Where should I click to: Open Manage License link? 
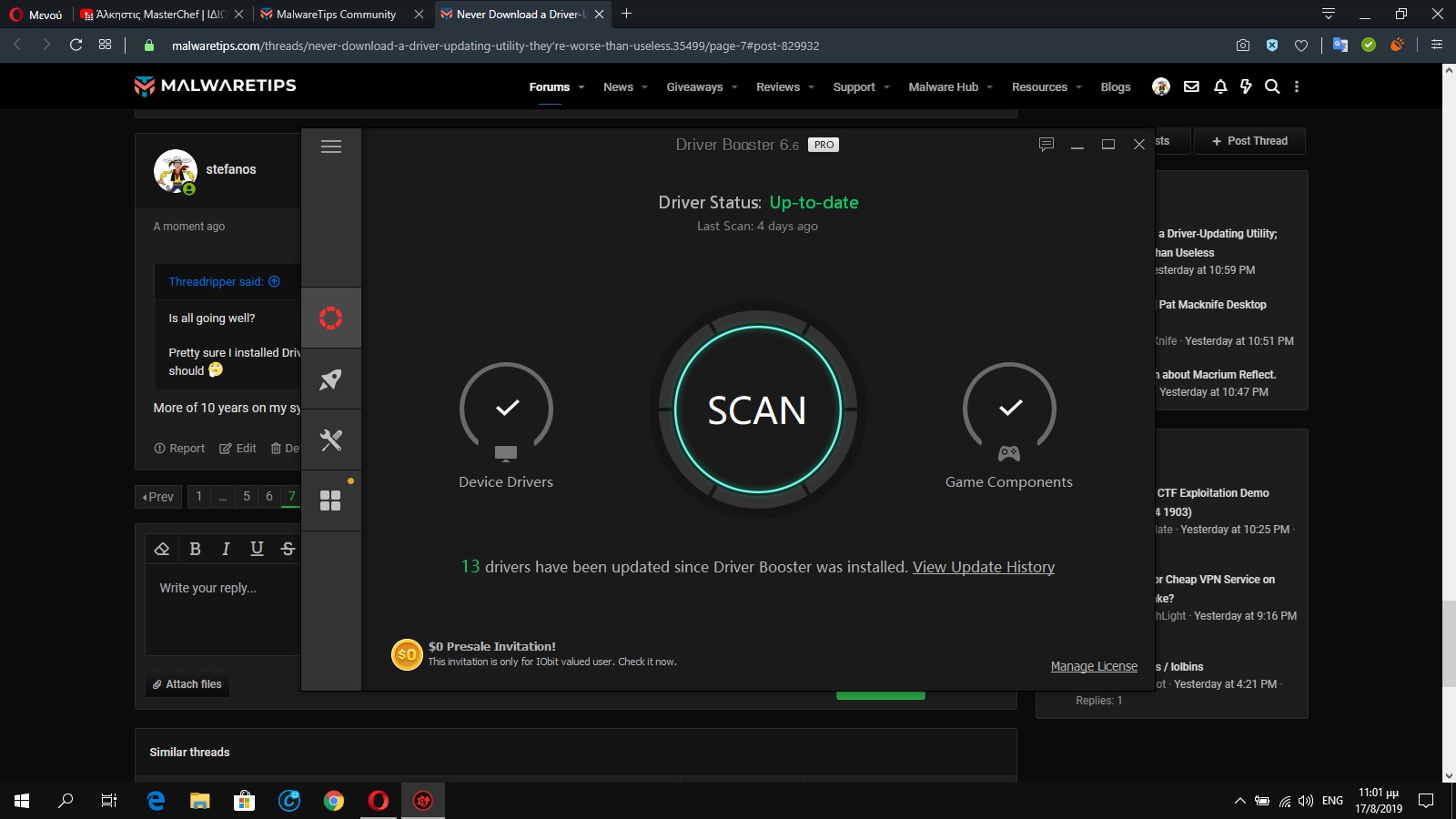pyautogui.click(x=1094, y=666)
